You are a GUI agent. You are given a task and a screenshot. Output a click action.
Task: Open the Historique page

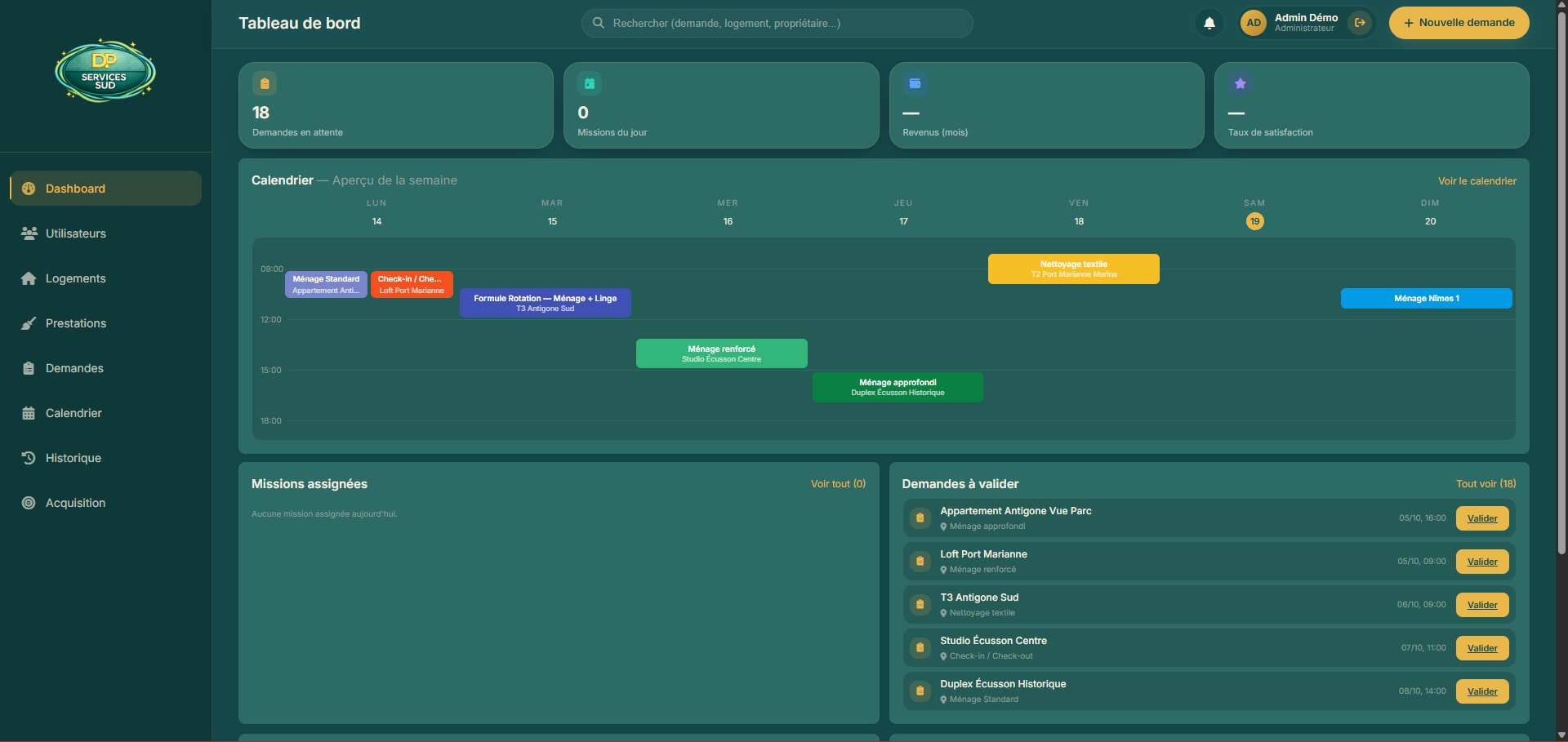pyautogui.click(x=105, y=458)
